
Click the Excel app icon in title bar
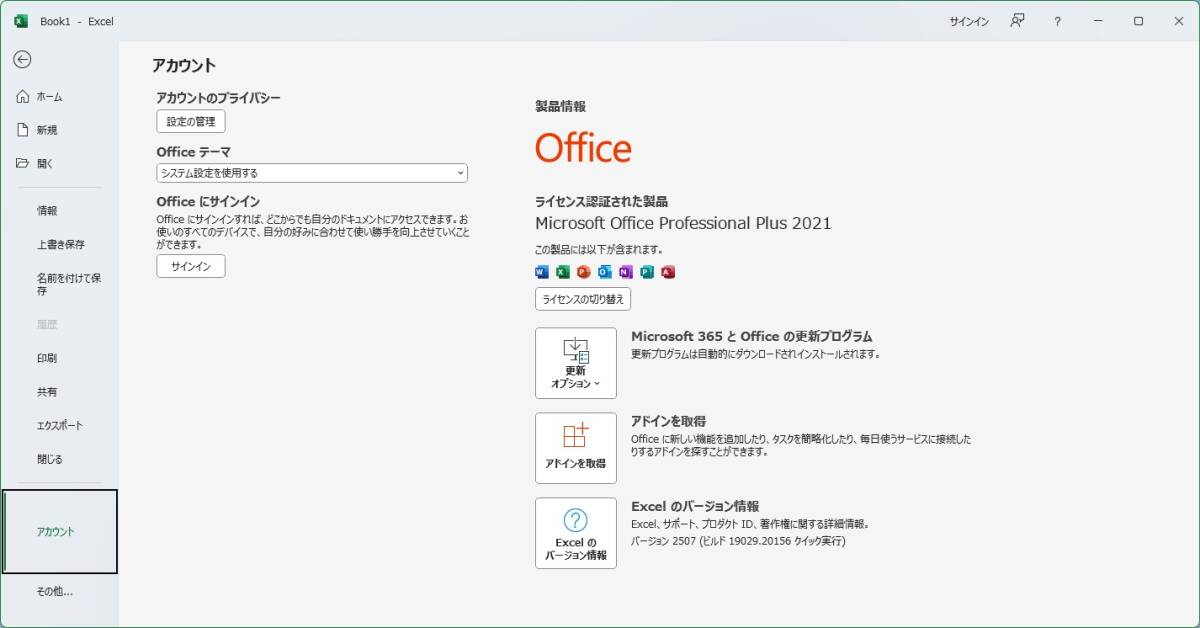[x=20, y=21]
